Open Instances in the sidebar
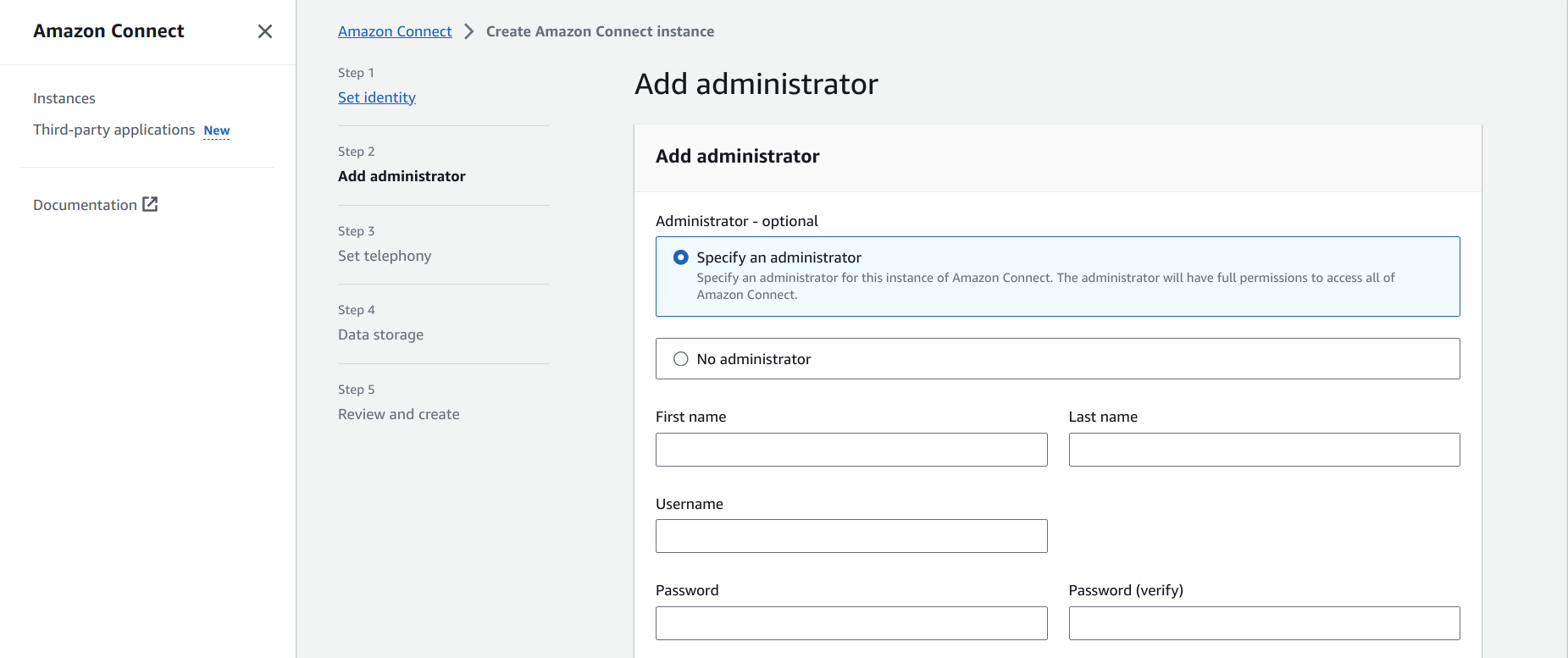The height and width of the screenshot is (658, 1568). point(64,98)
